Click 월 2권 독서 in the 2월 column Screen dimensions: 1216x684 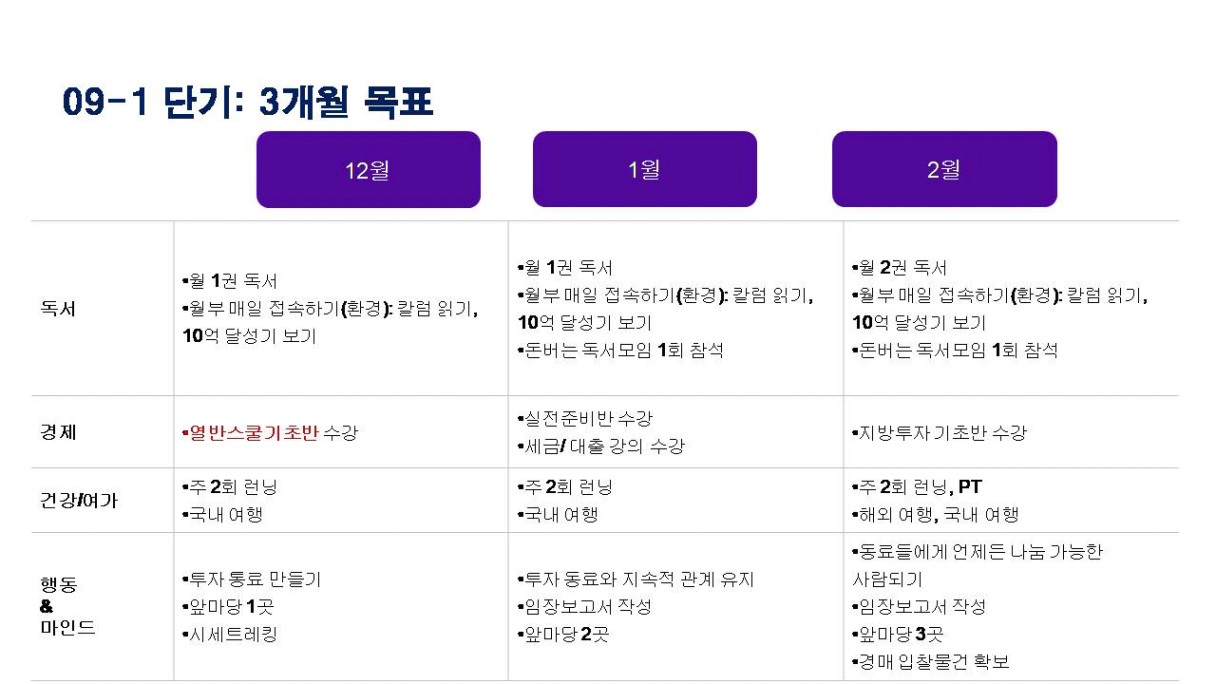coord(901,268)
